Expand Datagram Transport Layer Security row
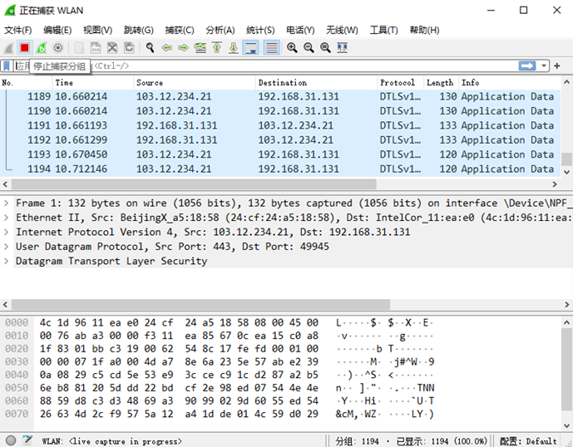This screenshot has width=573, height=447. [x=6, y=261]
